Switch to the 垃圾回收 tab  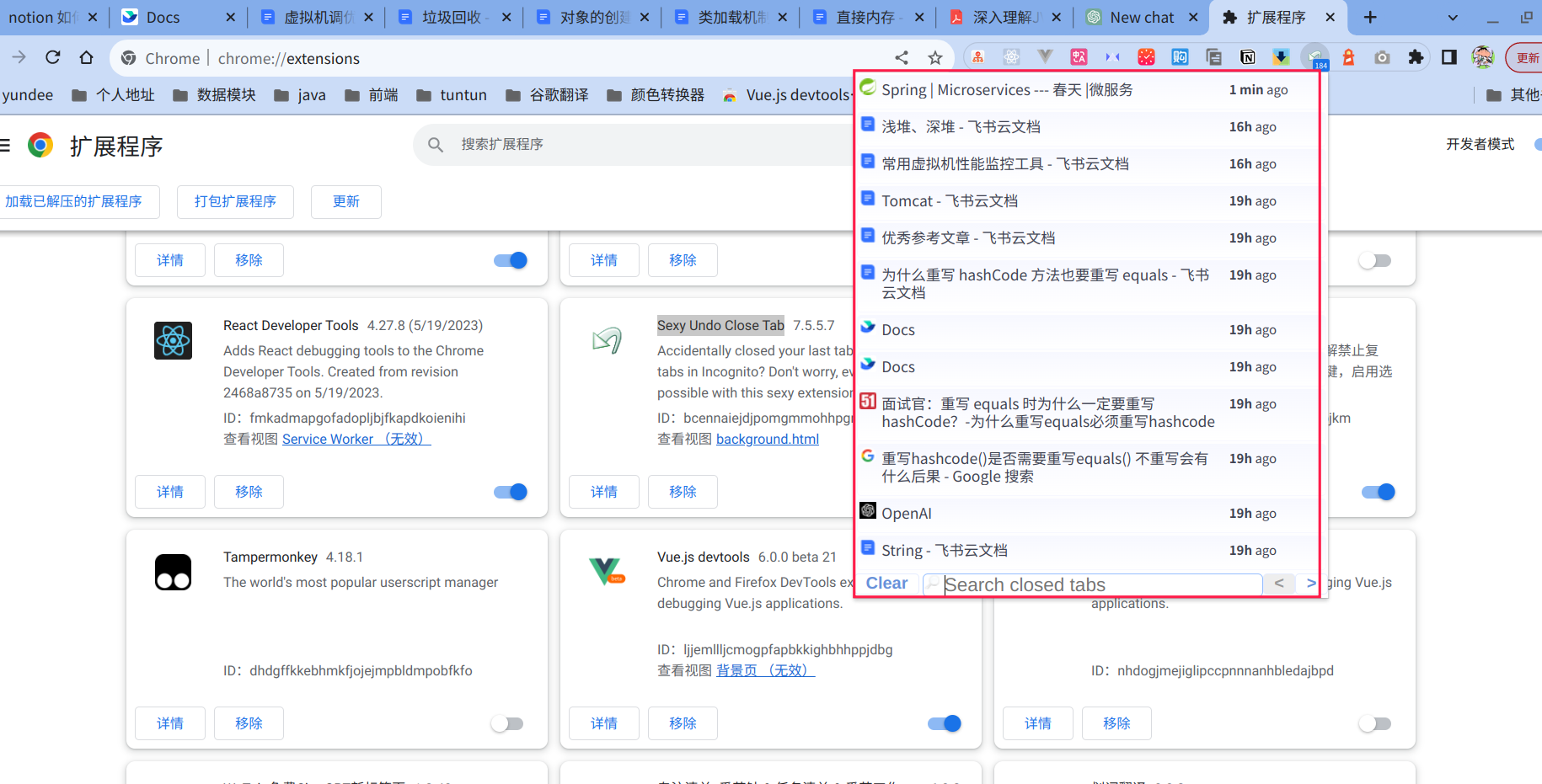point(456,18)
